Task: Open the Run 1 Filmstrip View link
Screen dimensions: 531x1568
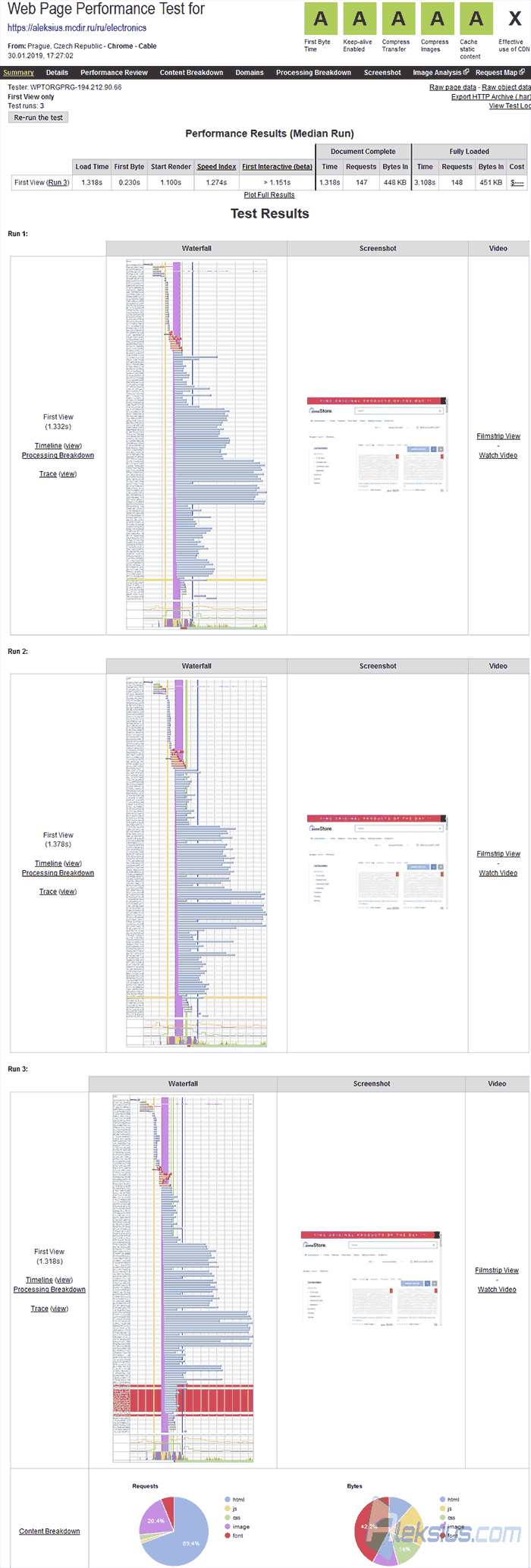Action: pos(498,436)
